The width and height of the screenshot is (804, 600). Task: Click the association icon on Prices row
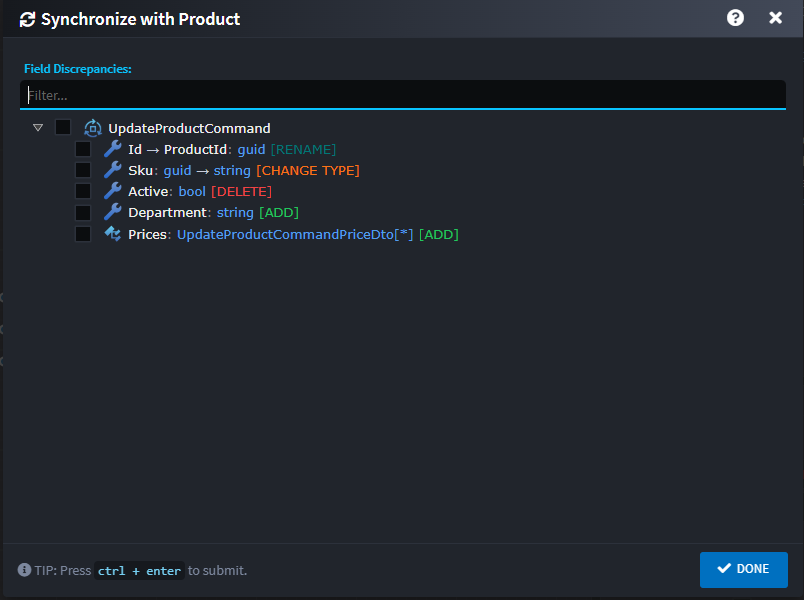113,234
